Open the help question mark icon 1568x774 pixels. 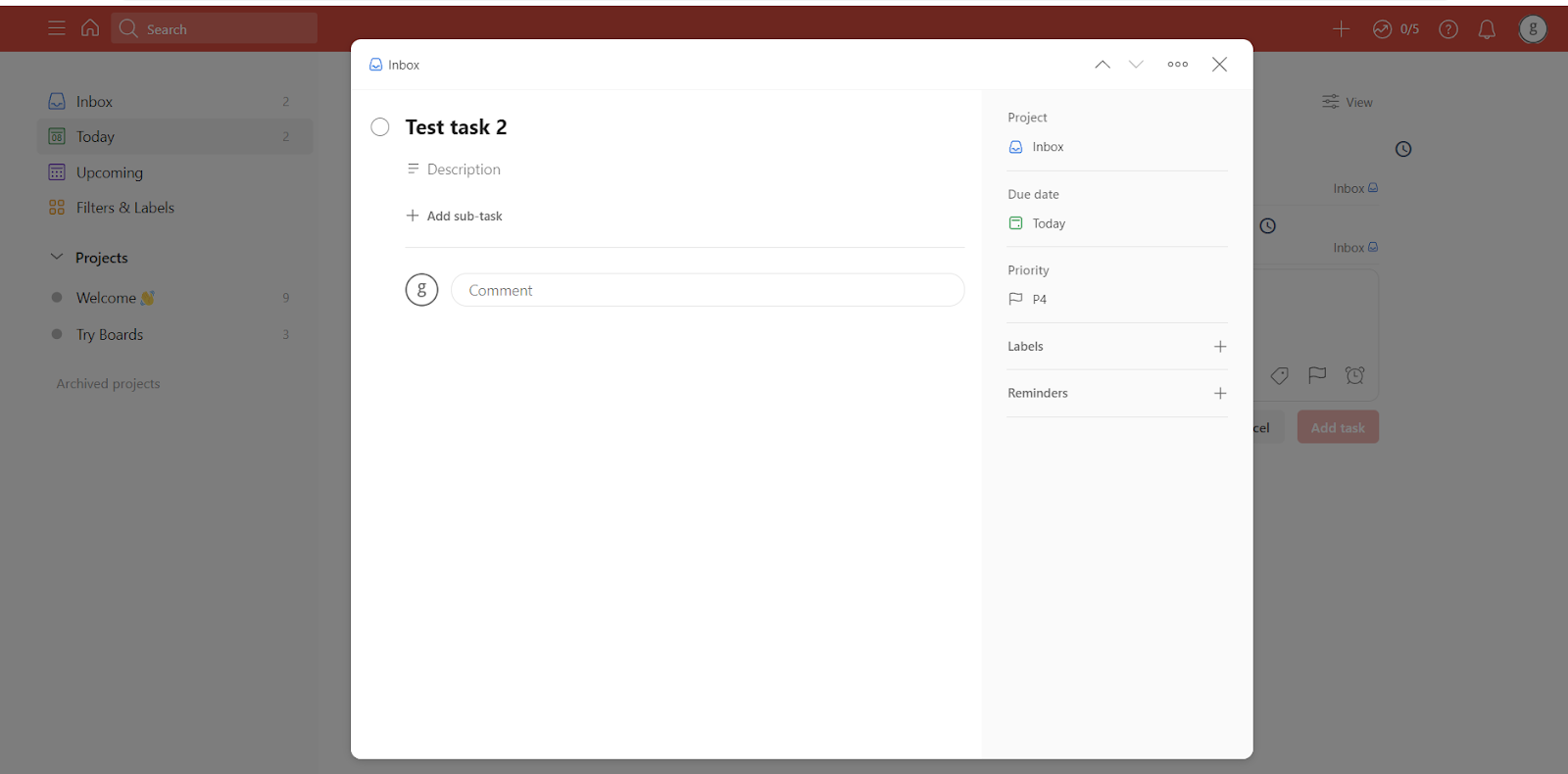[x=1448, y=29]
